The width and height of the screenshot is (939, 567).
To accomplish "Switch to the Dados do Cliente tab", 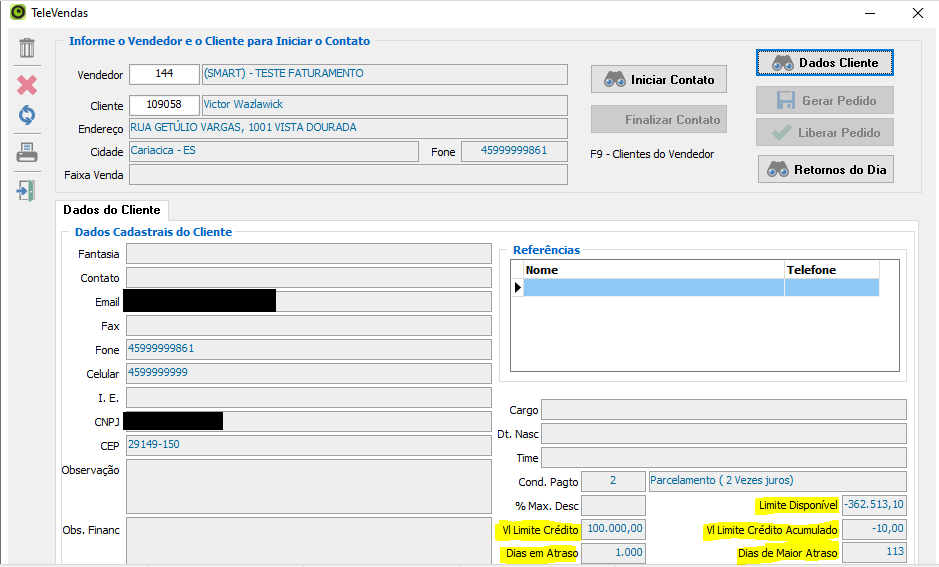I will 111,210.
